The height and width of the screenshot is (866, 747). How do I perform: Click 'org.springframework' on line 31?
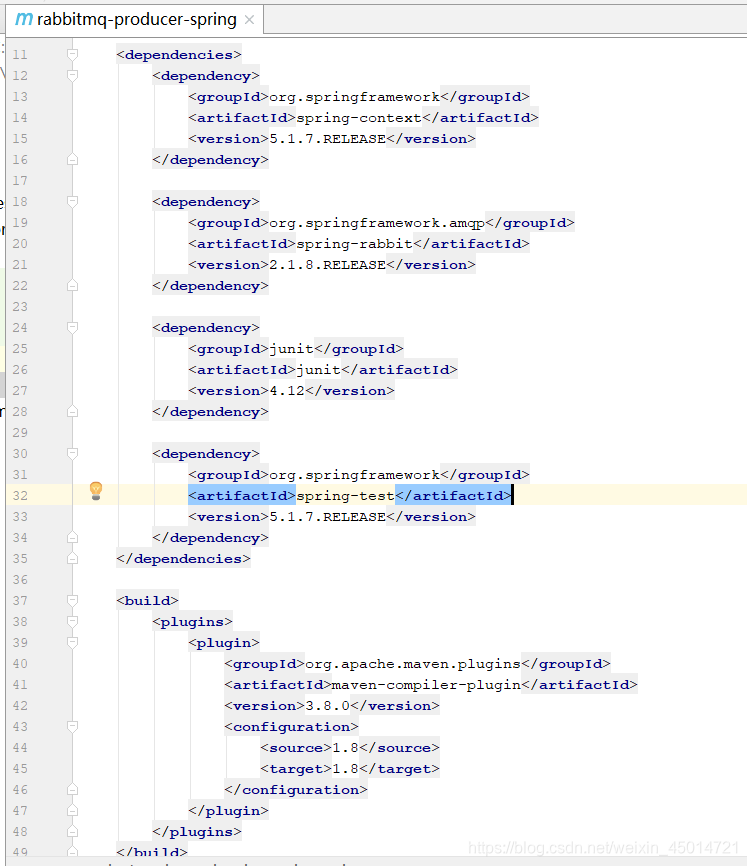click(x=354, y=474)
